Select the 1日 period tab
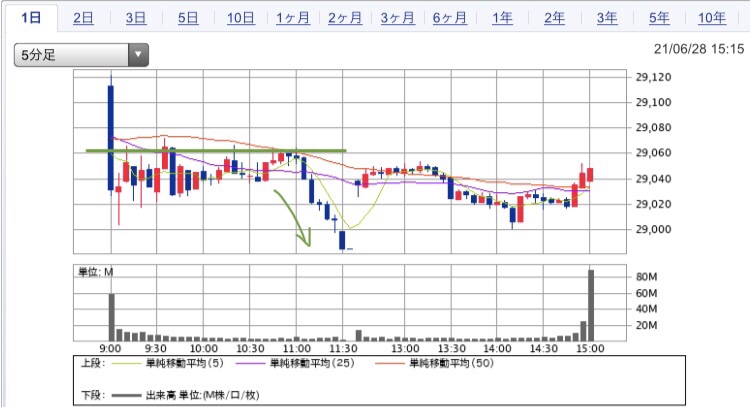750x407 pixels. [31, 18]
